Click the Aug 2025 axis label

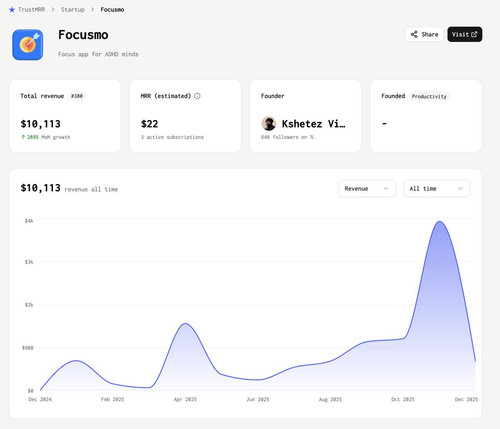[x=330, y=399]
